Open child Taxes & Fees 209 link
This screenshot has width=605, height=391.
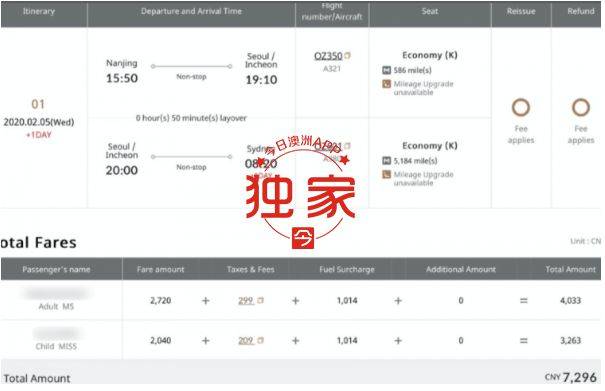pyautogui.click(x=246, y=340)
